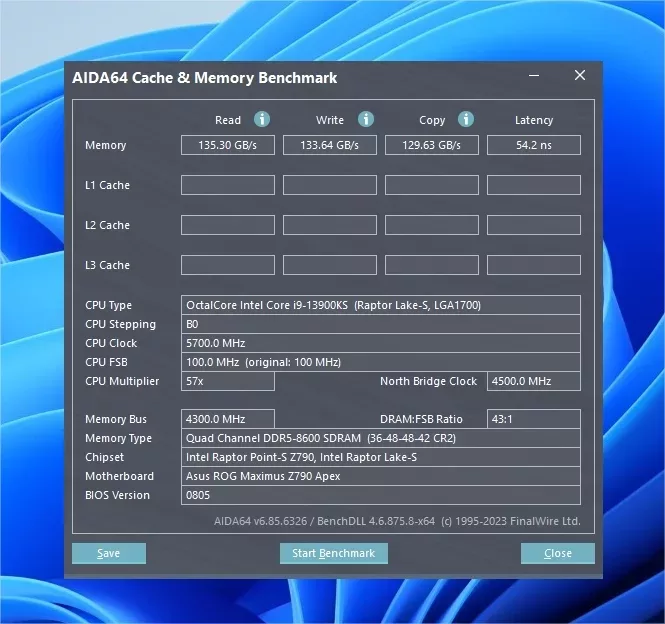665x624 pixels.
Task: Click the CPU Stepping value B0
Action: [x=381, y=324]
